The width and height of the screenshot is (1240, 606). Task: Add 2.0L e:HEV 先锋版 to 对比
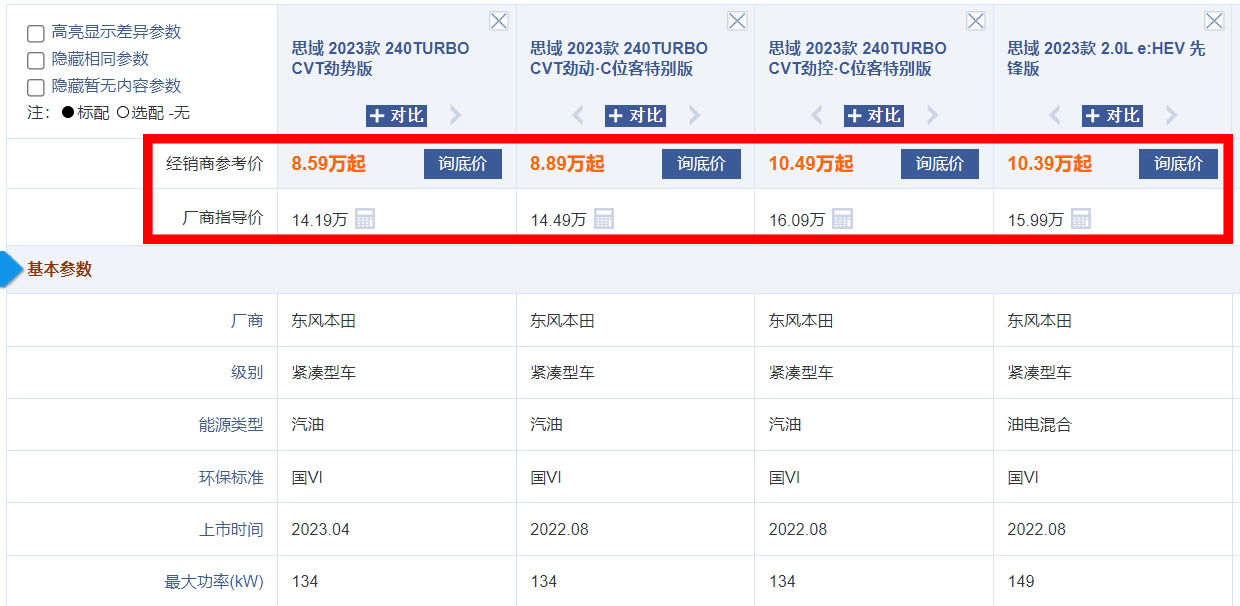pyautogui.click(x=1113, y=116)
